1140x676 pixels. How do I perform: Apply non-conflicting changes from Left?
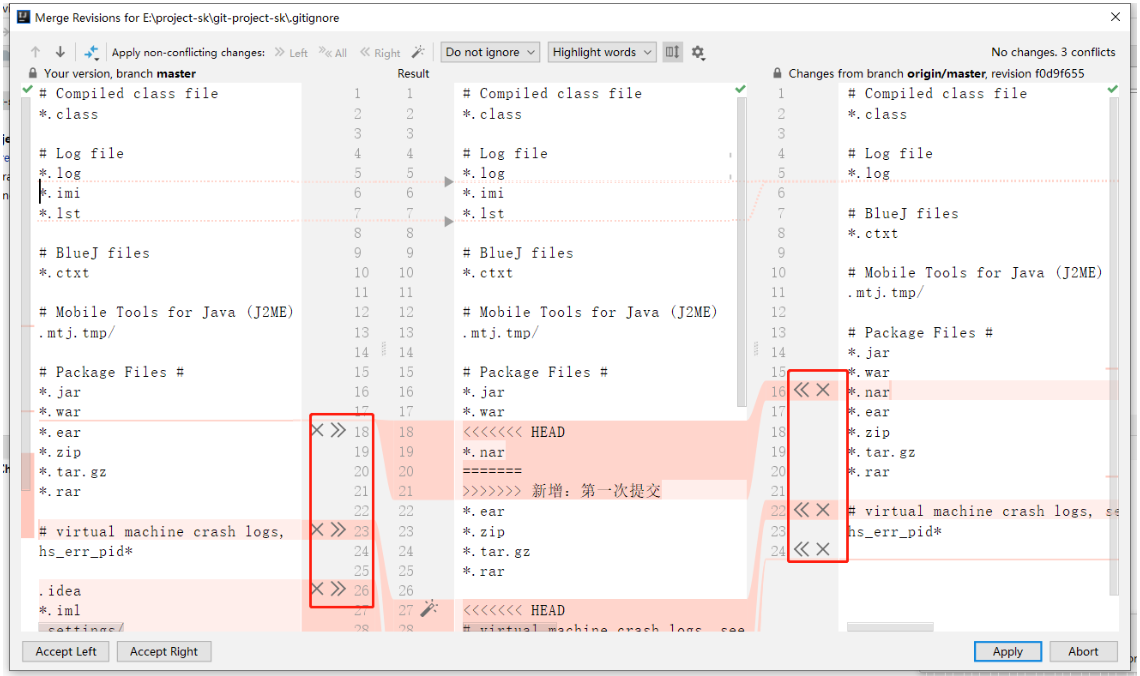tap(292, 52)
